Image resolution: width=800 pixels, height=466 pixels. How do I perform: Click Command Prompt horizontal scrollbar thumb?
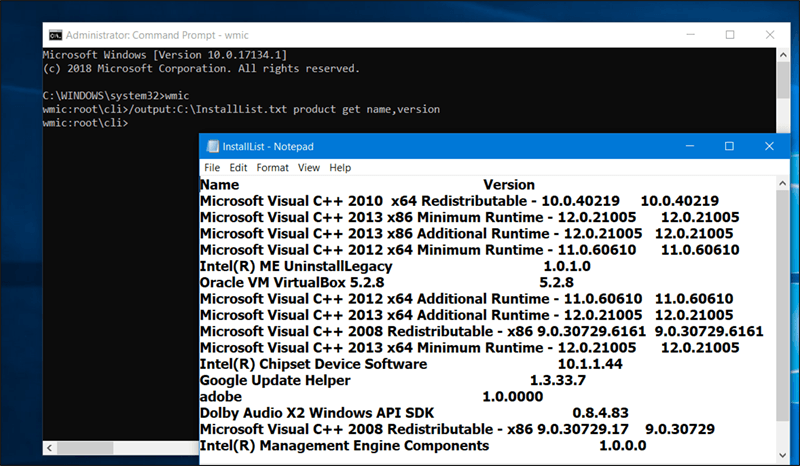tap(85, 448)
